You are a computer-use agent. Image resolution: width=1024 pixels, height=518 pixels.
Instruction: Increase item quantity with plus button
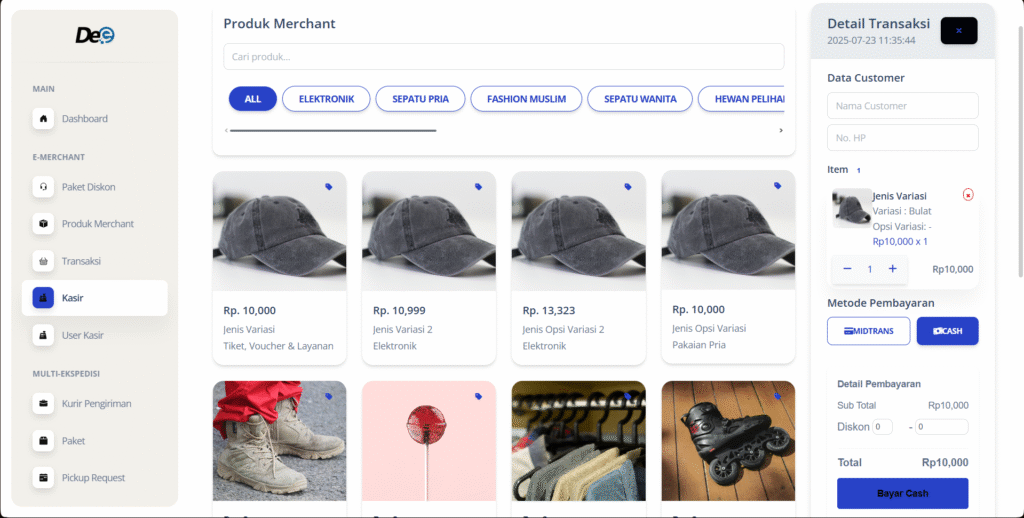[892, 269]
